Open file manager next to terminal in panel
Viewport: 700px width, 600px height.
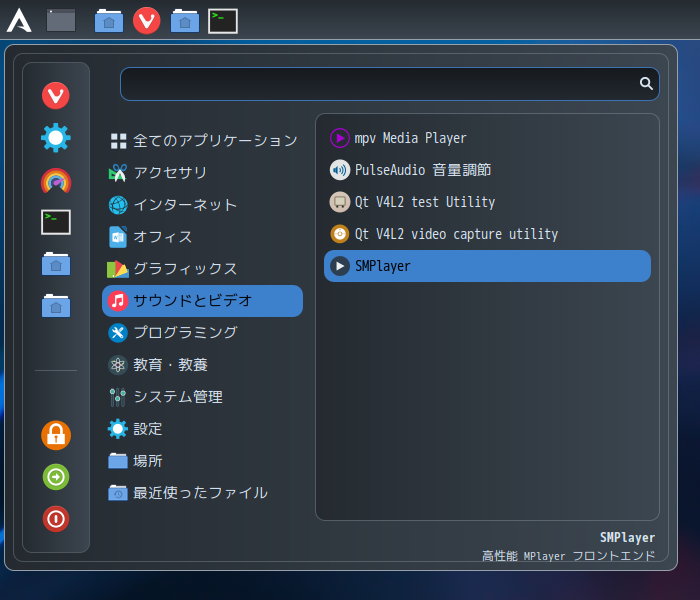point(185,21)
